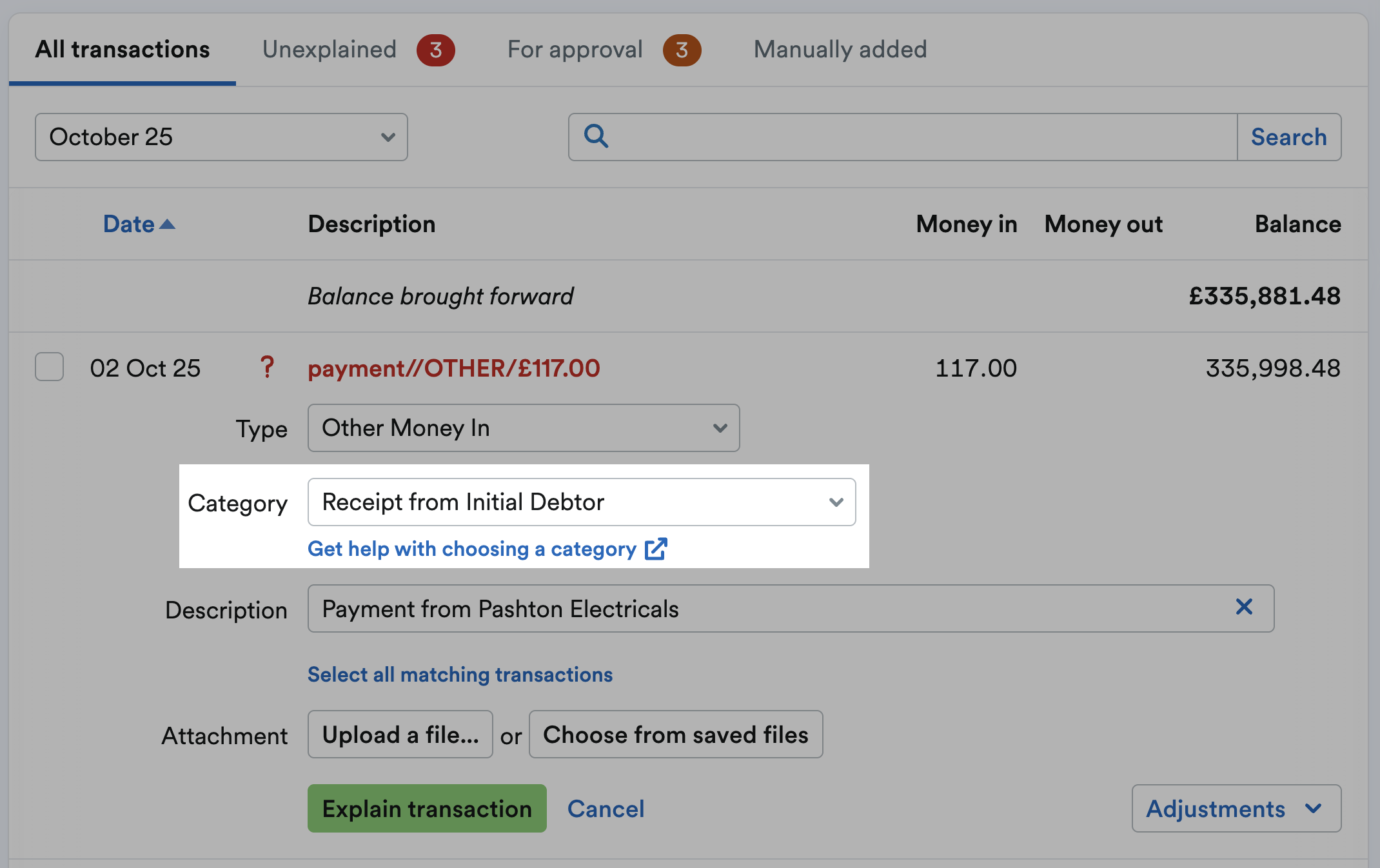1380x868 pixels.
Task: Click the Money in value 117.00
Action: pyautogui.click(x=976, y=368)
